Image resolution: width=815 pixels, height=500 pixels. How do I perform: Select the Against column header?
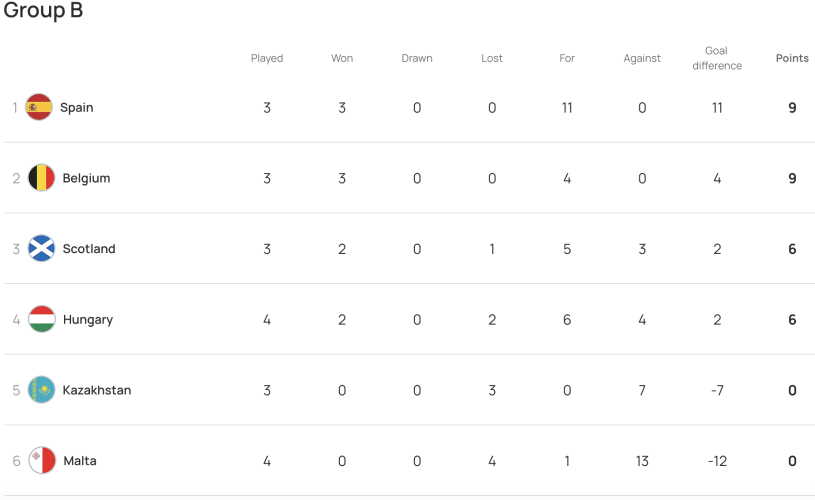click(642, 58)
